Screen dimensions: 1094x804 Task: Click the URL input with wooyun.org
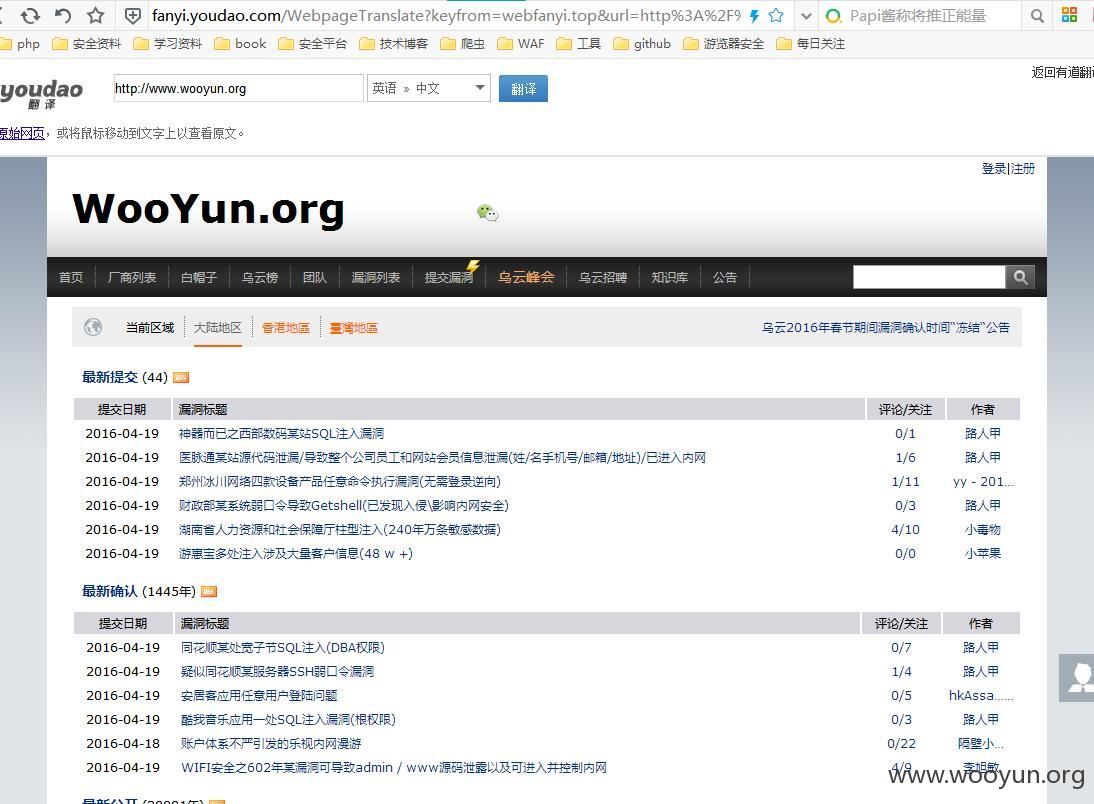click(239, 89)
